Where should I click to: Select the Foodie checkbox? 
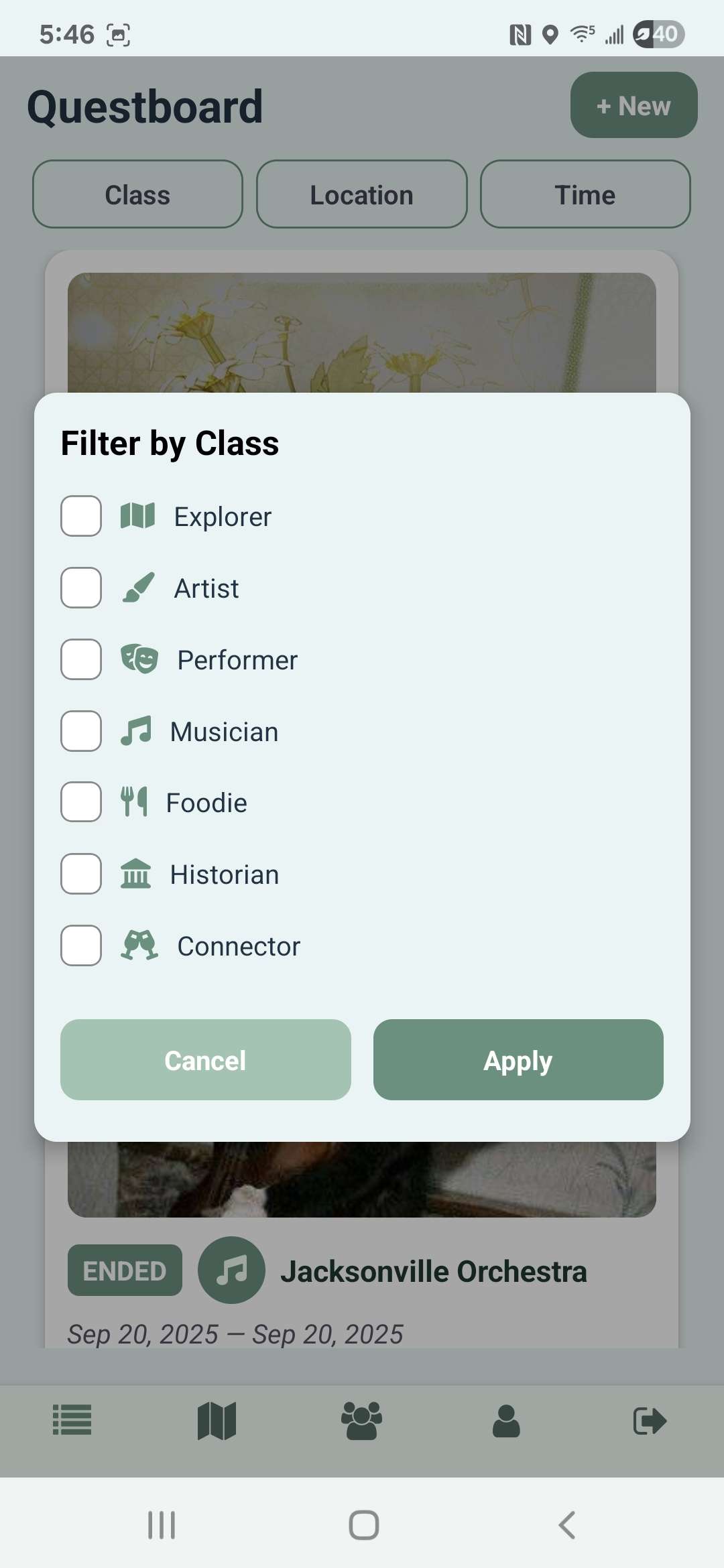pyautogui.click(x=81, y=802)
